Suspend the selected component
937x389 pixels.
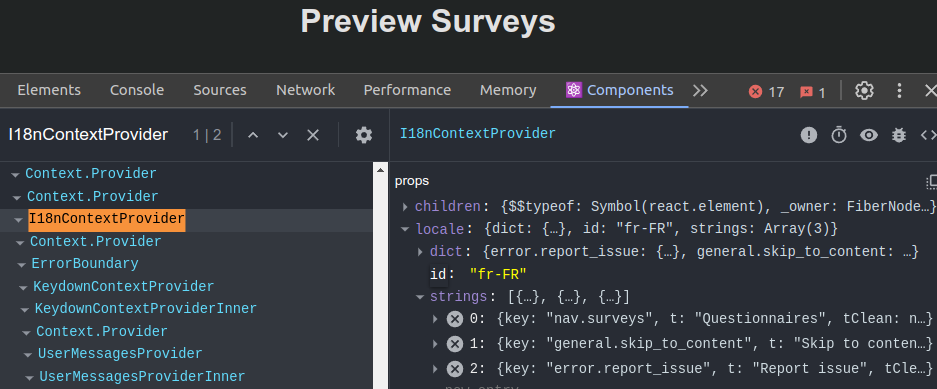(839, 136)
